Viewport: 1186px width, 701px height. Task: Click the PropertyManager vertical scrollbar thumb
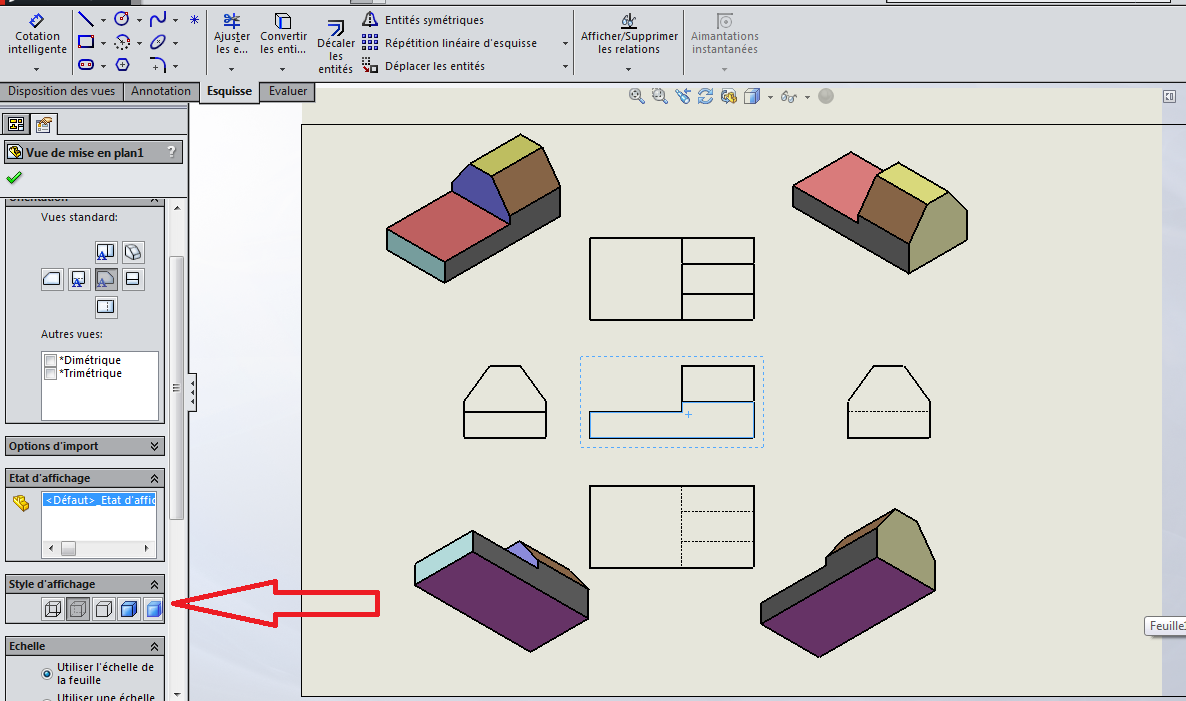point(176,388)
